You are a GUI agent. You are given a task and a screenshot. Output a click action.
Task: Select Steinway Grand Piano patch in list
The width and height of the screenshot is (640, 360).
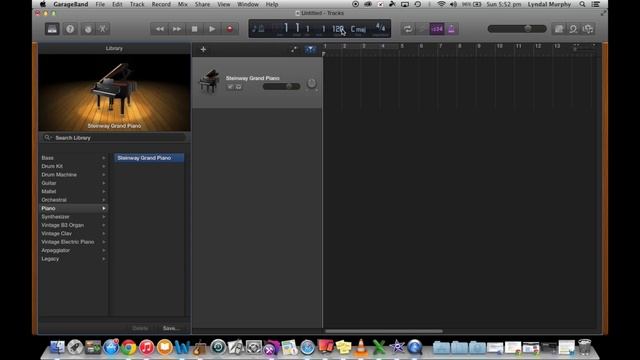[149, 158]
